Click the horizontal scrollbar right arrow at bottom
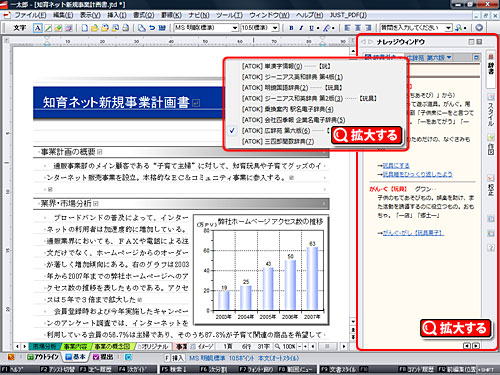Viewport: 500px width, 375px height. pos(344,347)
